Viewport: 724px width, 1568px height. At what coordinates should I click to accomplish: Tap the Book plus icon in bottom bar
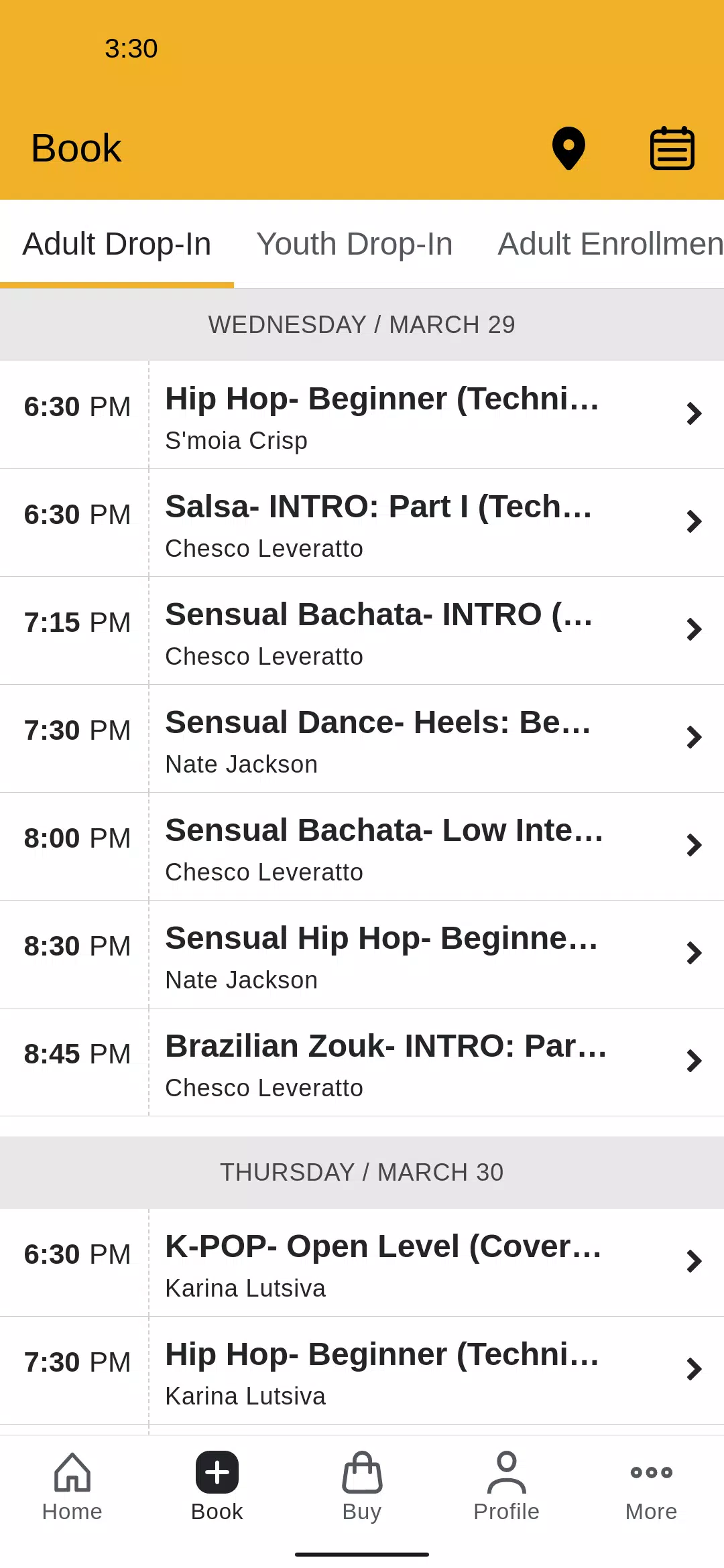(x=217, y=1472)
